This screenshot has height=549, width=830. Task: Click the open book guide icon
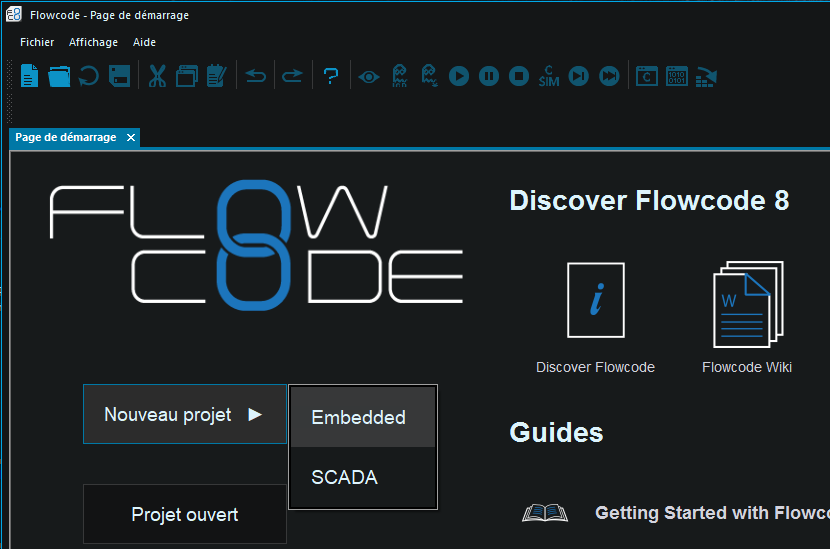pos(545,513)
